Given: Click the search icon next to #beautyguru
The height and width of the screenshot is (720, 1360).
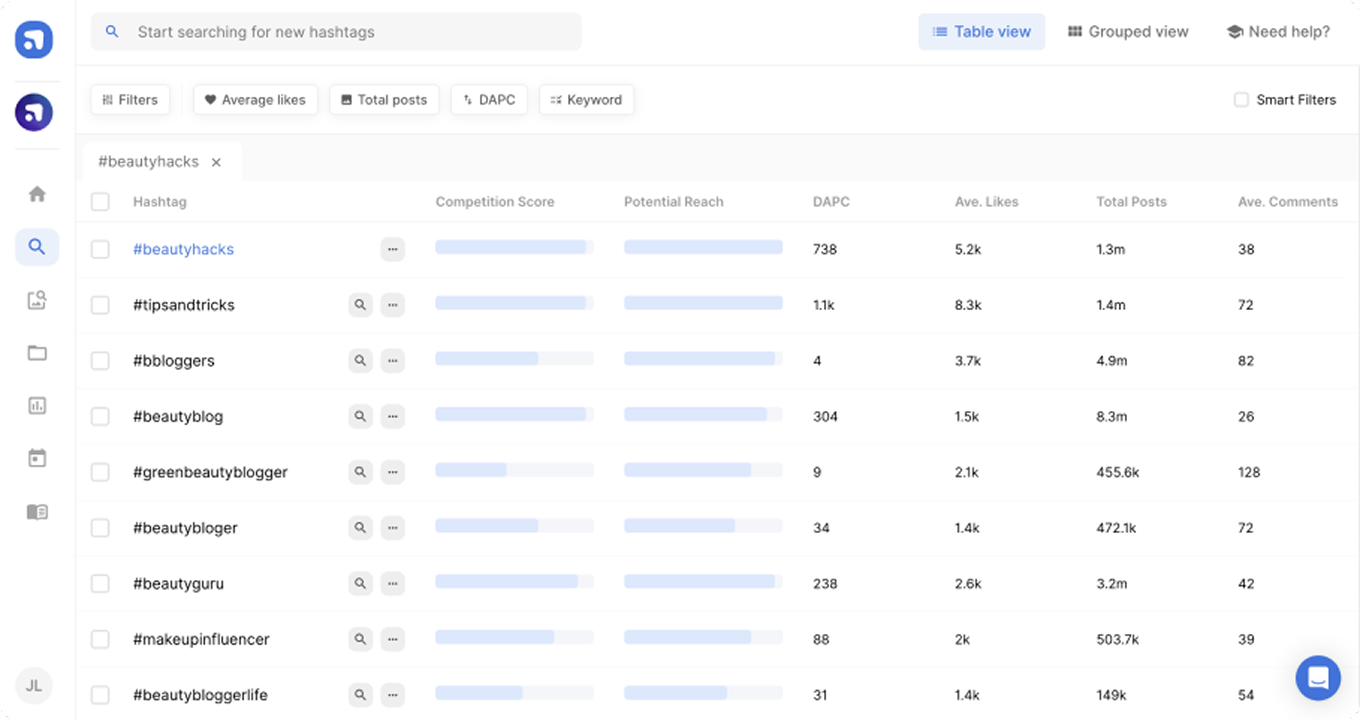Looking at the screenshot, I should (360, 584).
